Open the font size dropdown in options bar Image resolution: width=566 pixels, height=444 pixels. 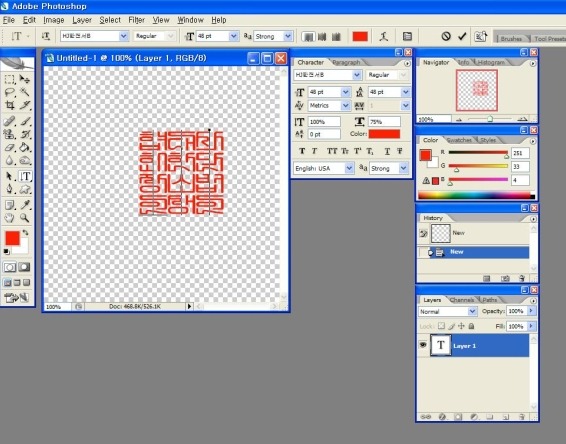[x=234, y=36]
